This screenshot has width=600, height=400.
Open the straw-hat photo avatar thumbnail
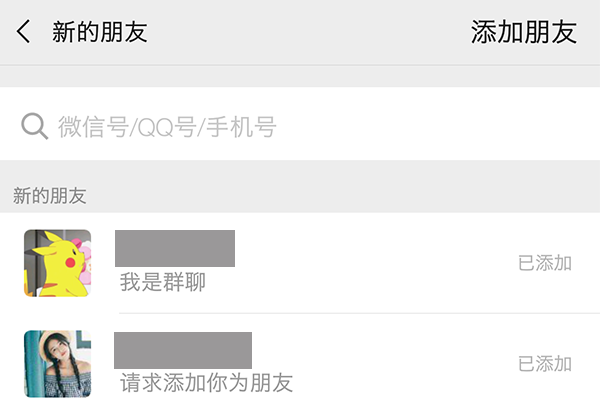point(57,364)
